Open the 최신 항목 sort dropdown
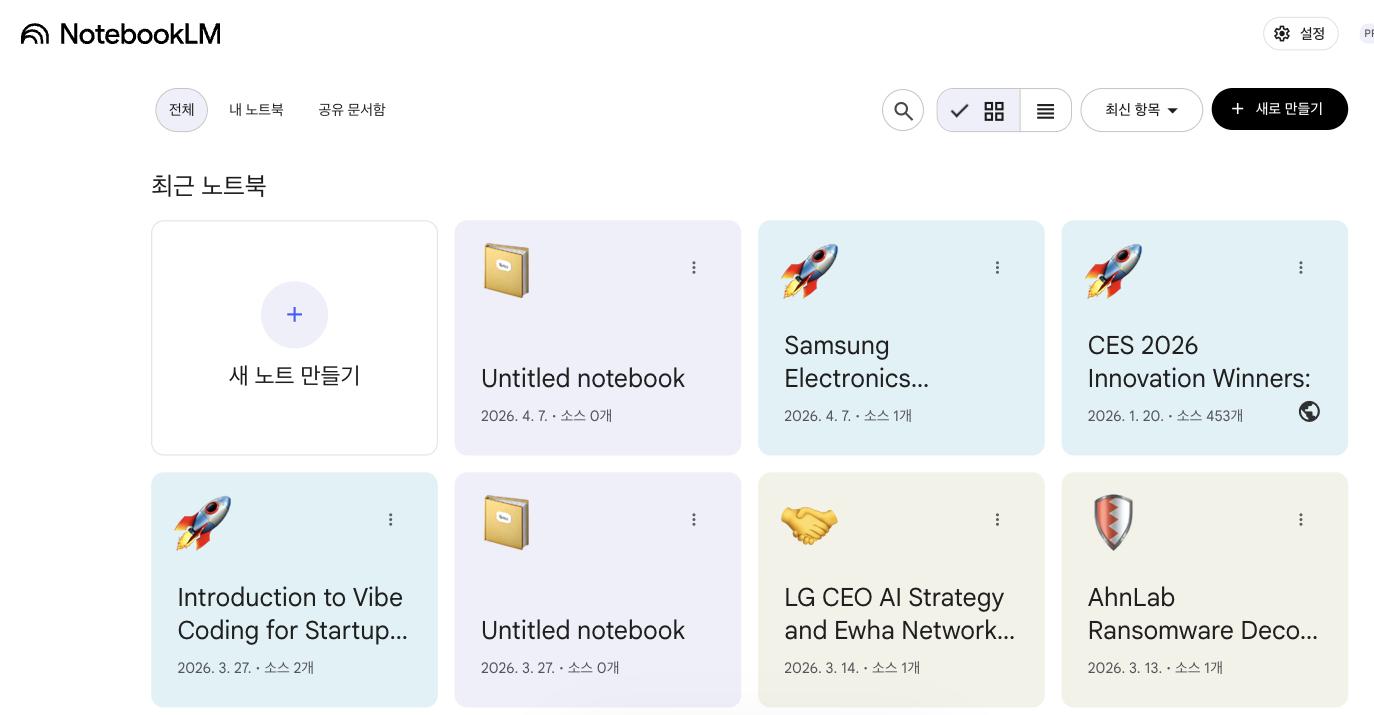1374x715 pixels. [x=1141, y=110]
